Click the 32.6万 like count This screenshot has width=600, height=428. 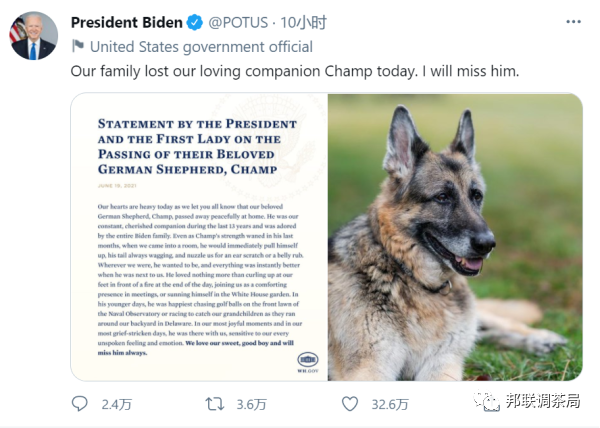pos(390,404)
